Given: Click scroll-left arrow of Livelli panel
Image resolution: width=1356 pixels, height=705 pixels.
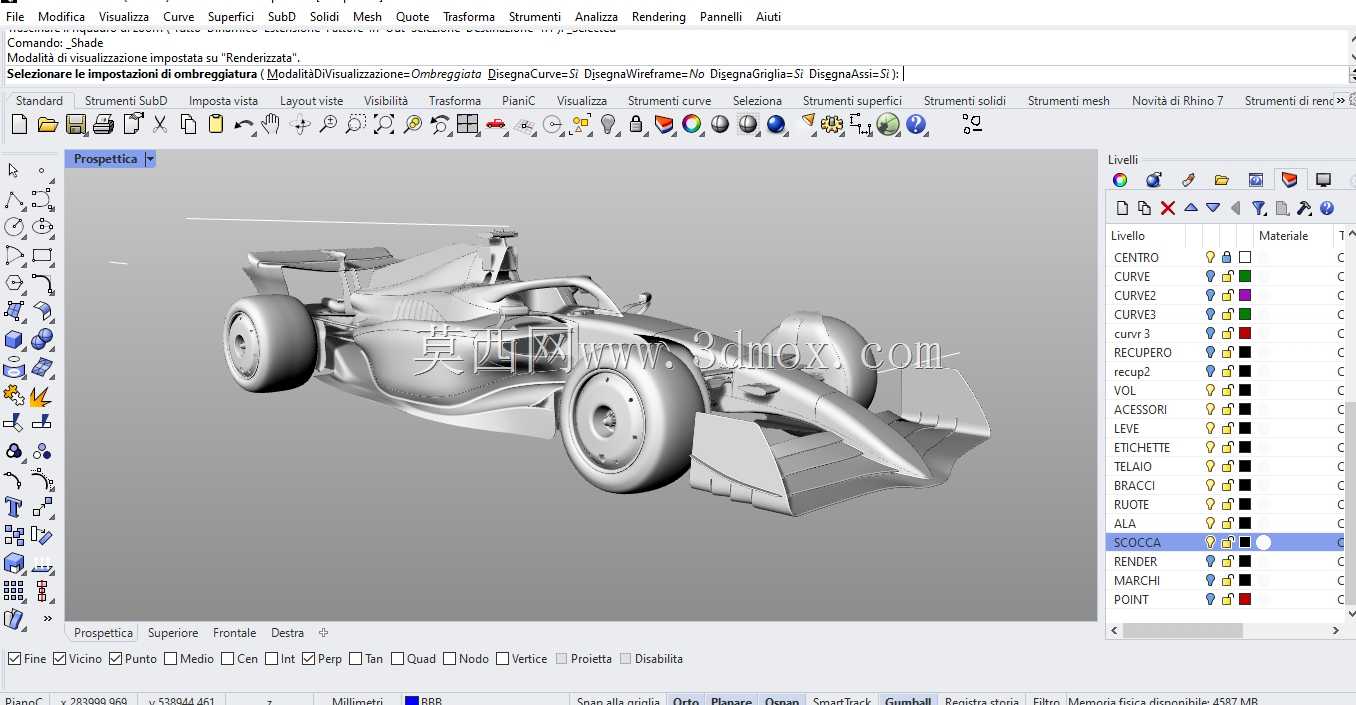Looking at the screenshot, I should coord(1112,631).
